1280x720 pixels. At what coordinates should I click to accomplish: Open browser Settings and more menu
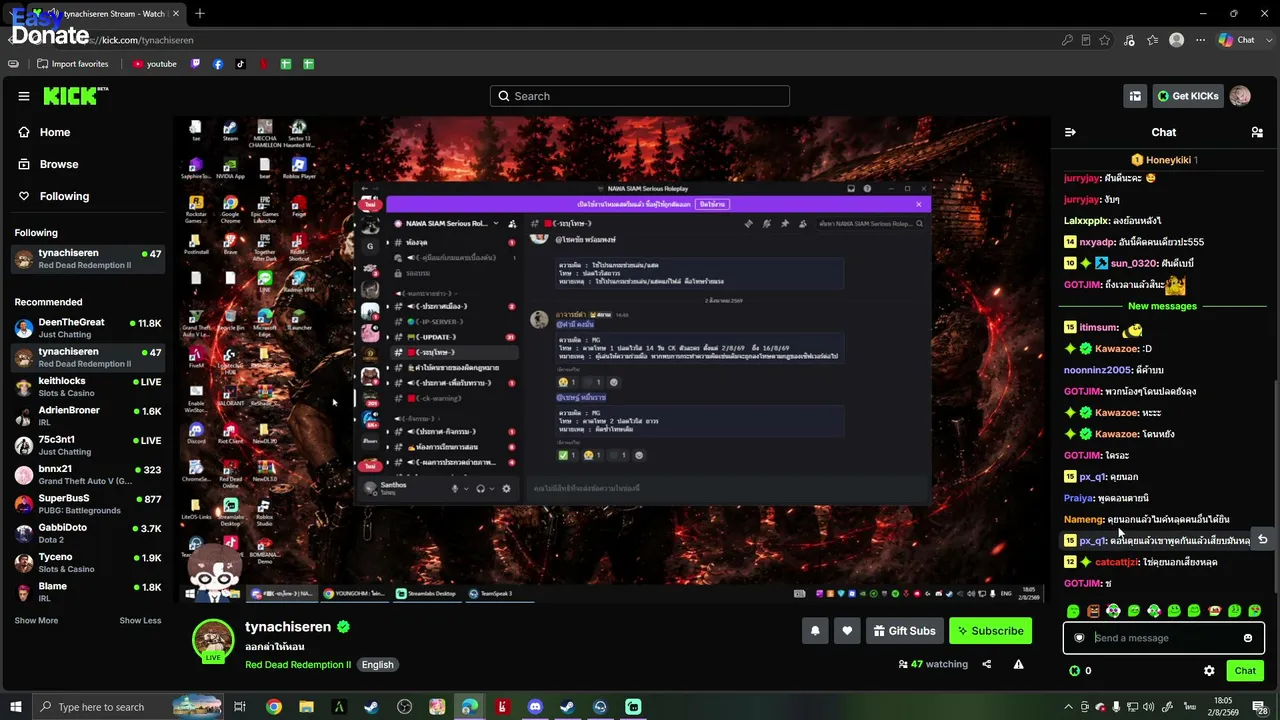[1201, 40]
